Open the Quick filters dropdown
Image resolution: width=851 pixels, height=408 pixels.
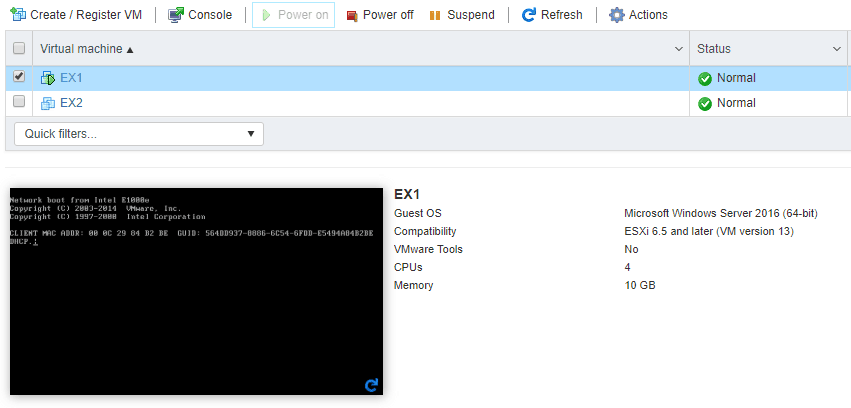point(139,134)
